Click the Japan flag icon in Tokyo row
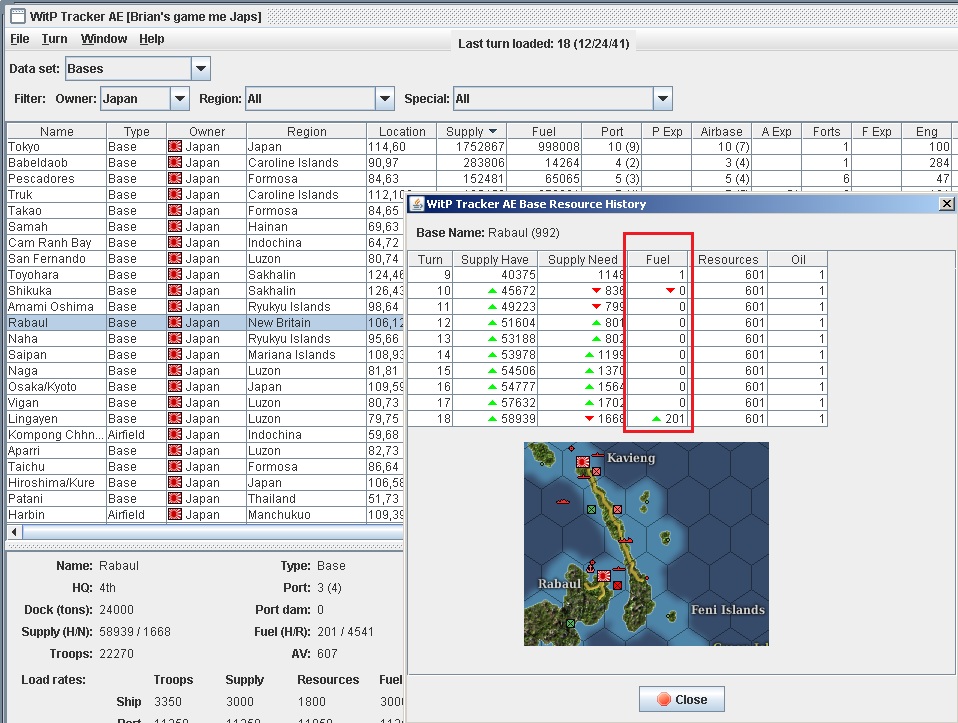 click(175, 147)
